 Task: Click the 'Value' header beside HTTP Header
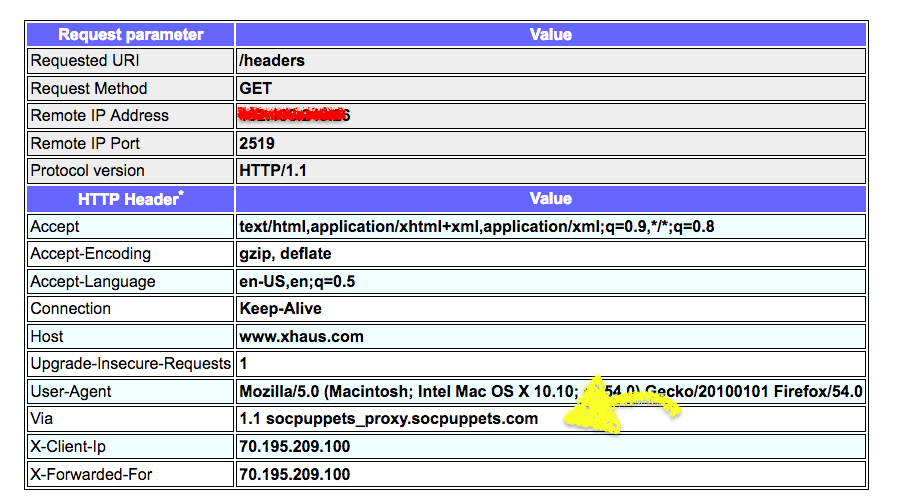550,199
